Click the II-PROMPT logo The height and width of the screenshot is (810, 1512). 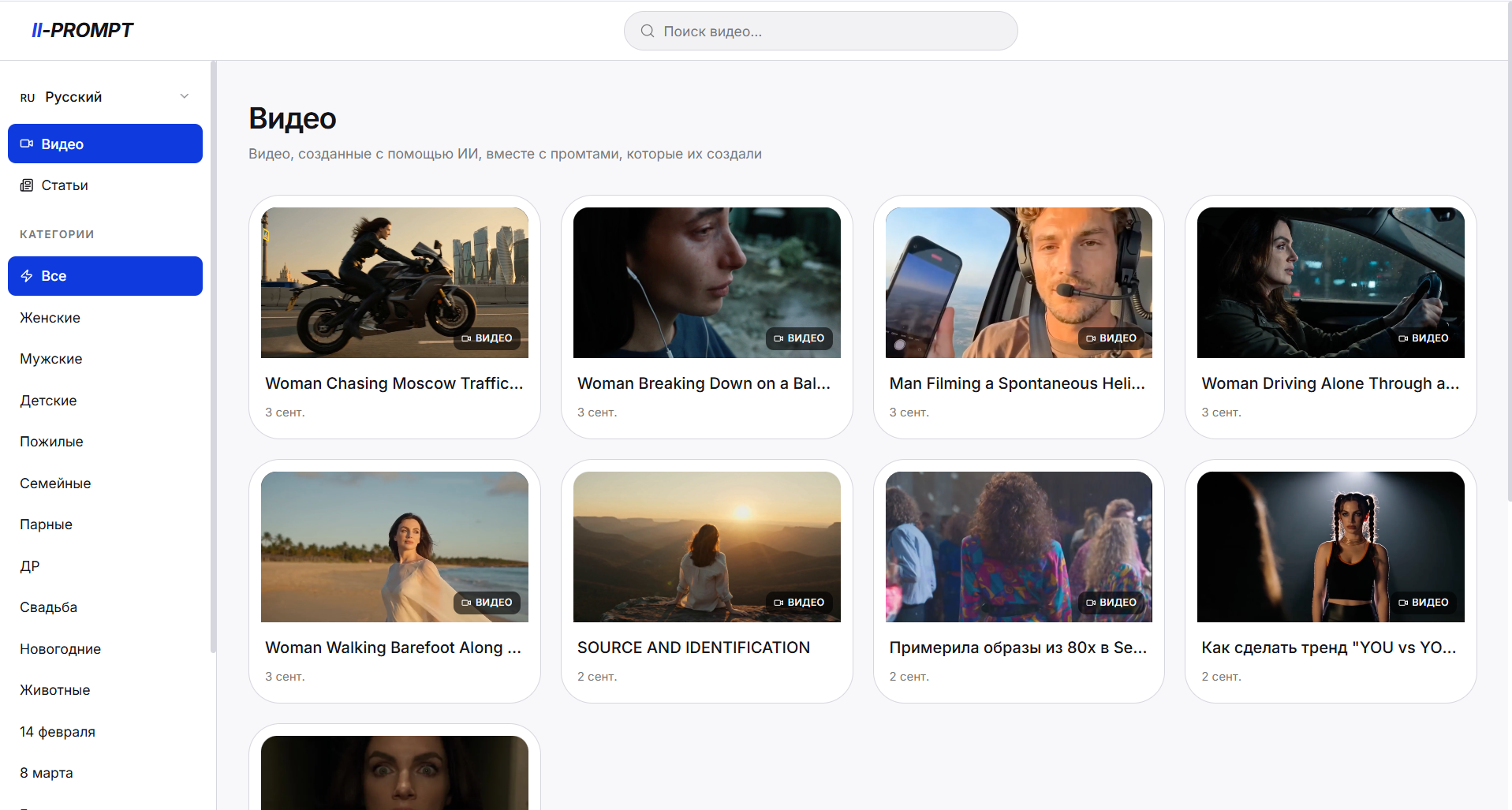click(x=82, y=30)
